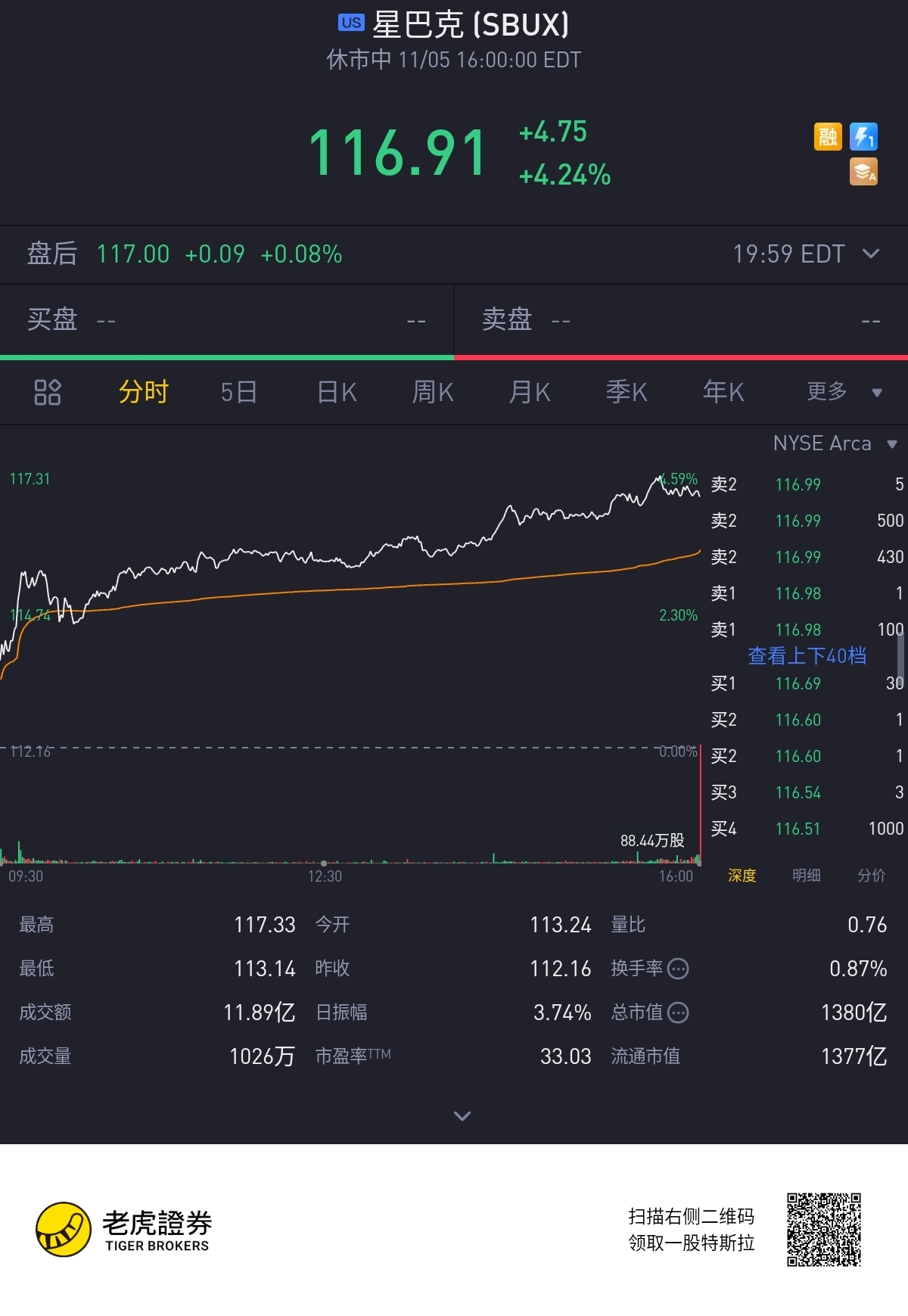Tap the orange 融 margin badge
This screenshot has height=1316, width=908.
click(828, 136)
